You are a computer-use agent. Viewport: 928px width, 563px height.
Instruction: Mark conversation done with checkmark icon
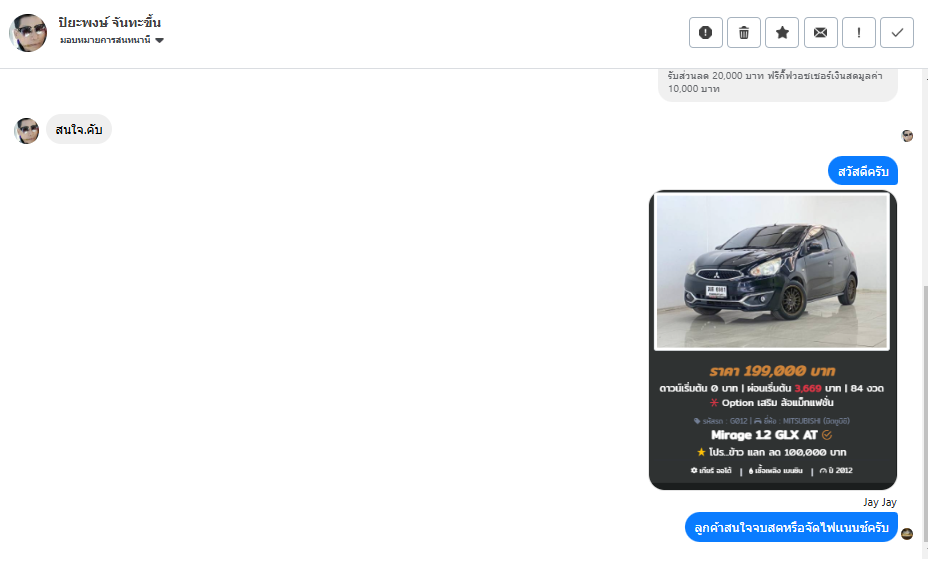point(897,33)
